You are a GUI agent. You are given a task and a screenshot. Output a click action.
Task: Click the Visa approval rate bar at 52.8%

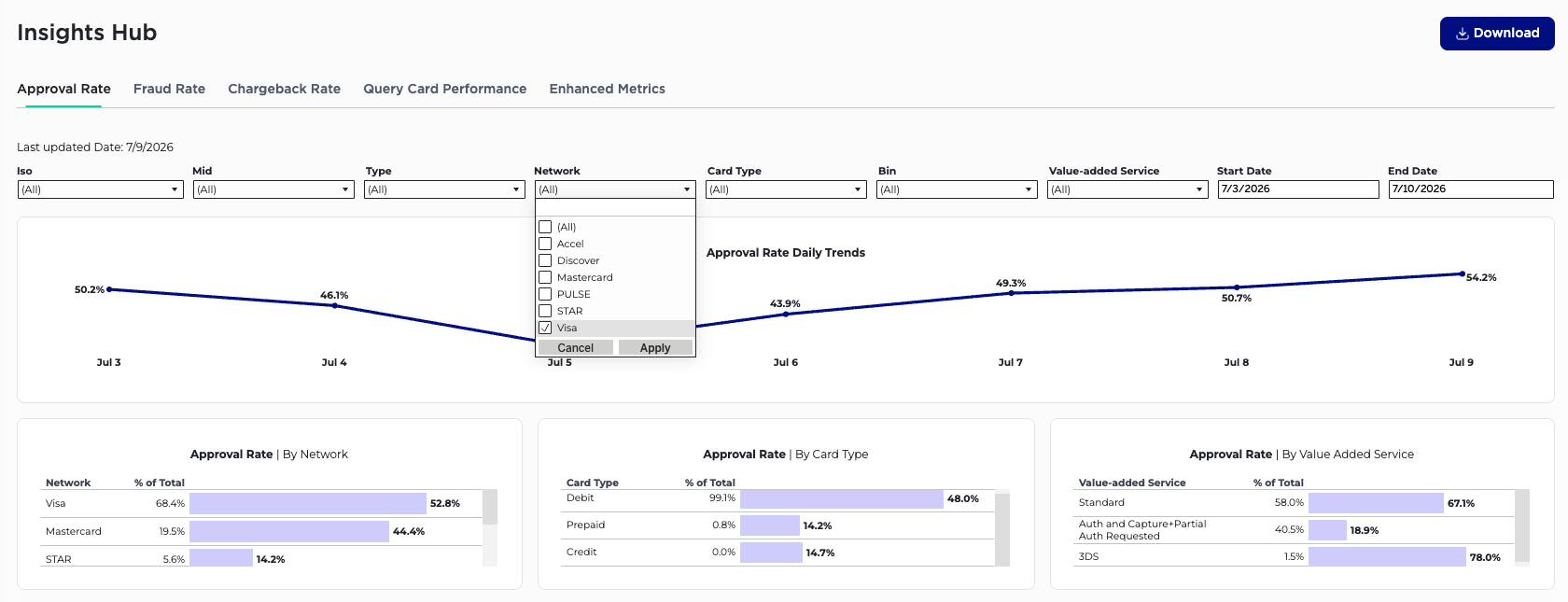[x=308, y=503]
